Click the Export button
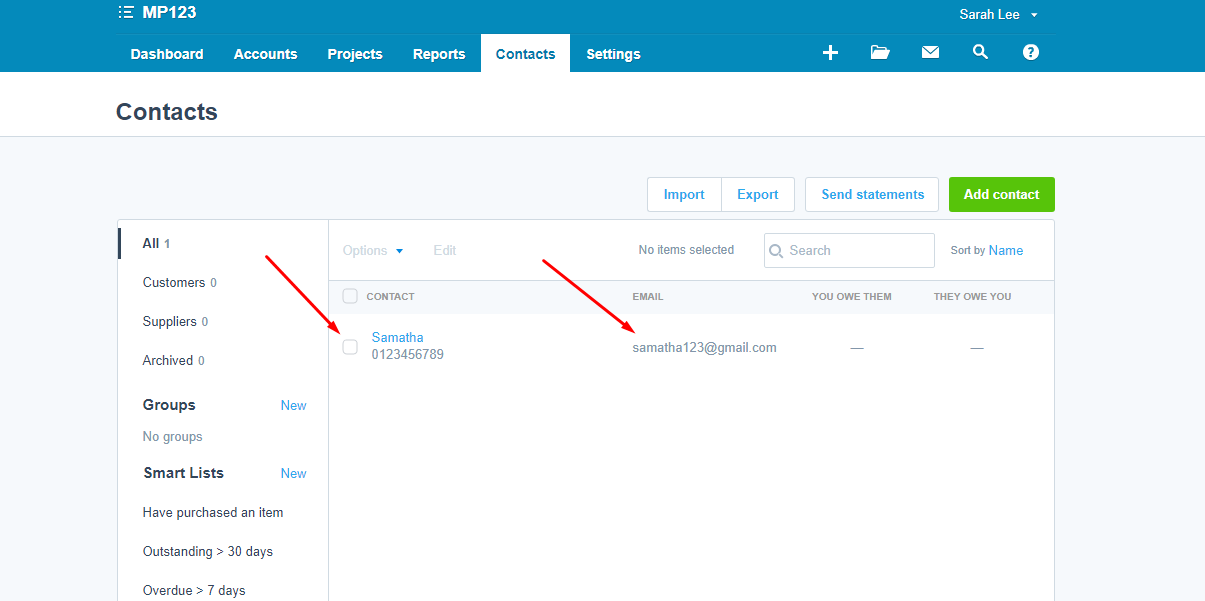1205x601 pixels. click(758, 195)
